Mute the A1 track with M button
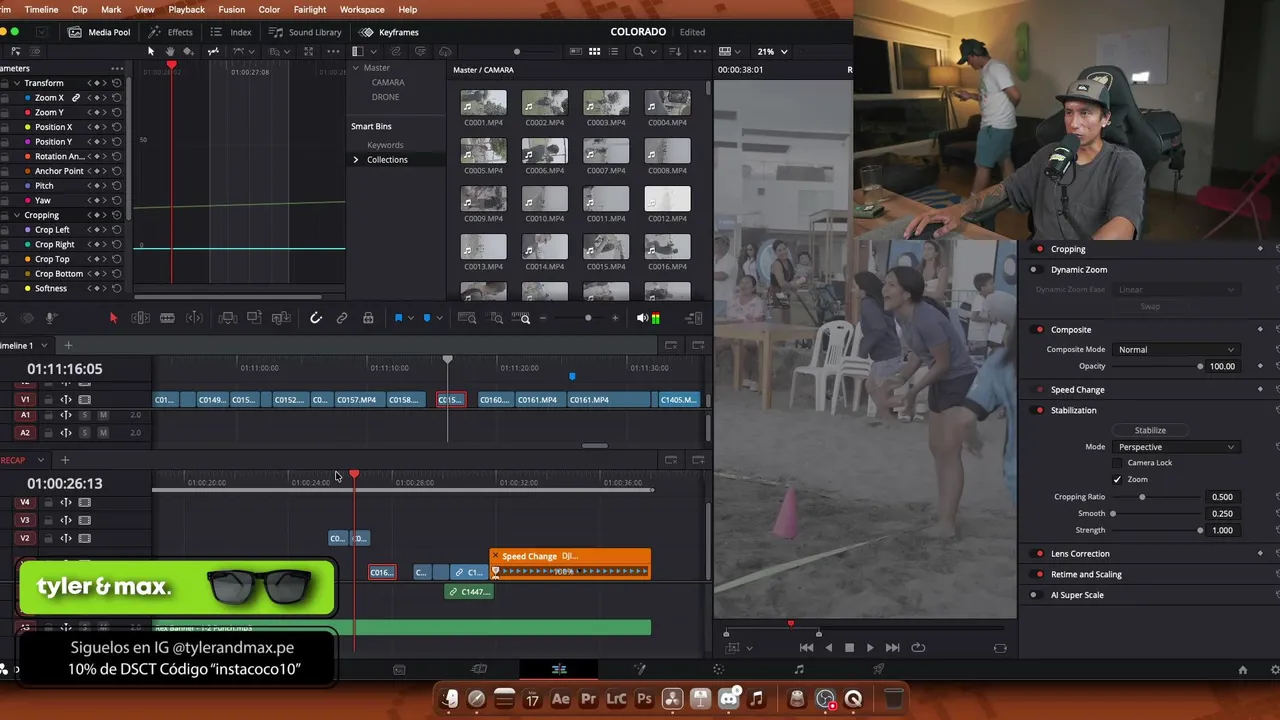The width and height of the screenshot is (1280, 720). click(x=103, y=415)
